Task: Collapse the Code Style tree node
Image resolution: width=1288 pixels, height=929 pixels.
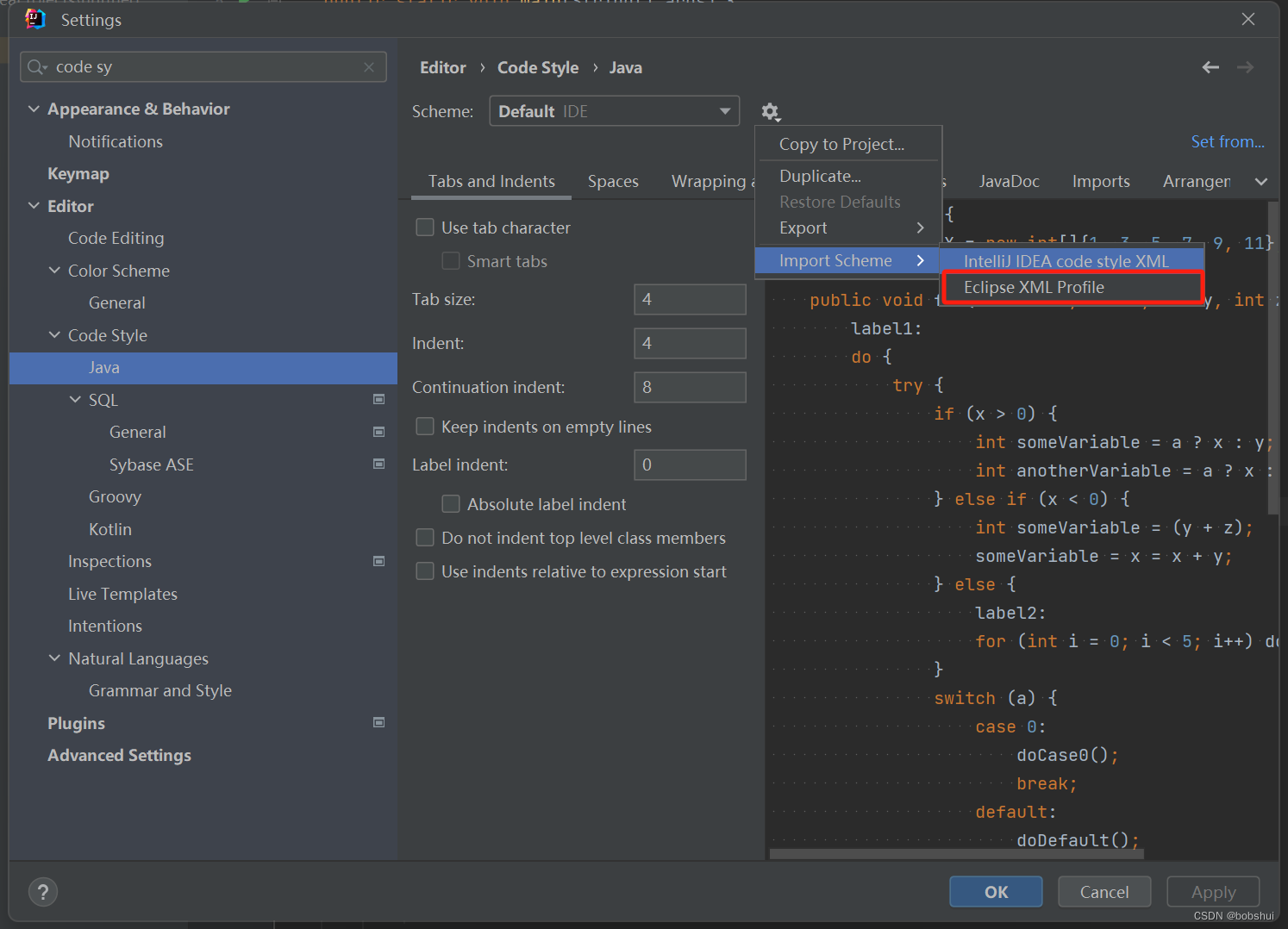Action: pyautogui.click(x=54, y=335)
